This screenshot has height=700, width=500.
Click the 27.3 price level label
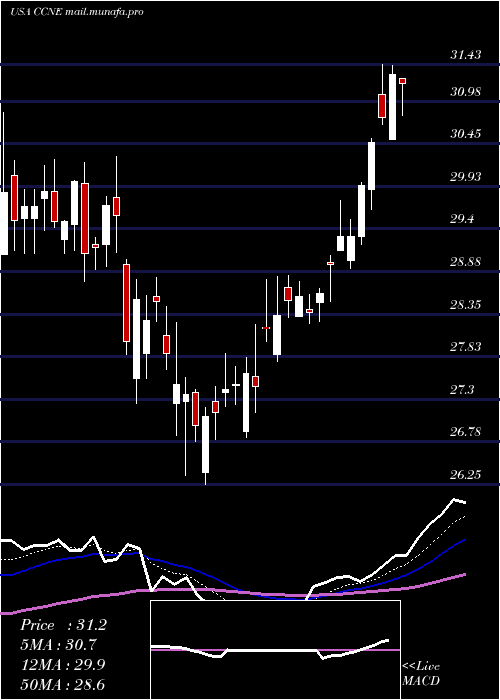click(462, 390)
